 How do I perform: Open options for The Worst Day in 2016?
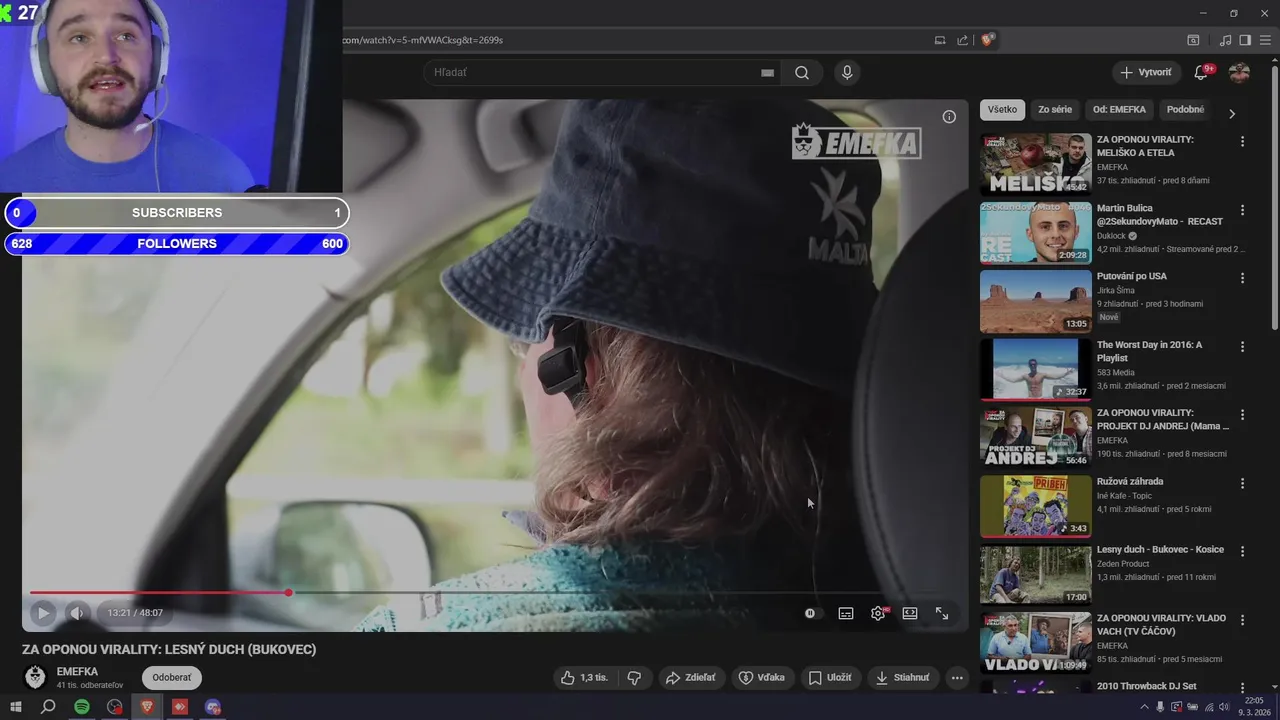[1243, 346]
